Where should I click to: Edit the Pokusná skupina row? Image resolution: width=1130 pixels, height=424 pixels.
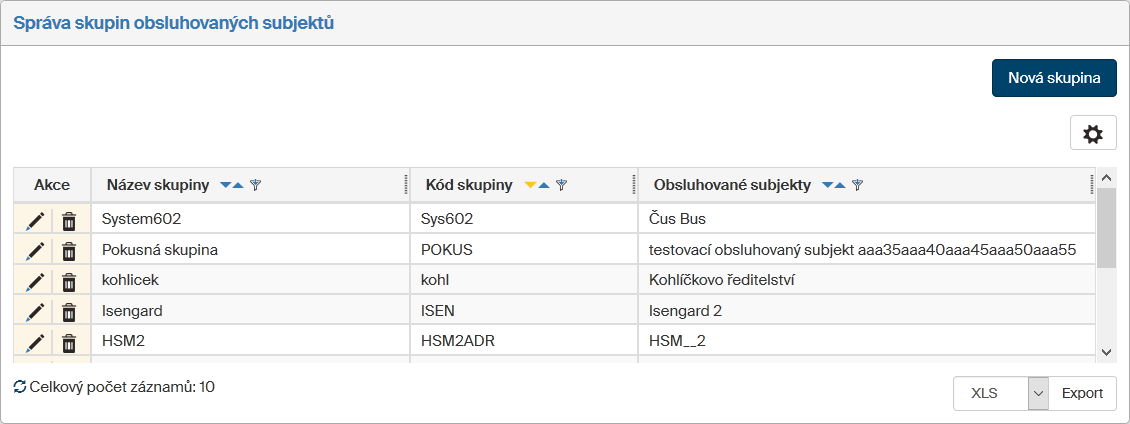[35, 251]
